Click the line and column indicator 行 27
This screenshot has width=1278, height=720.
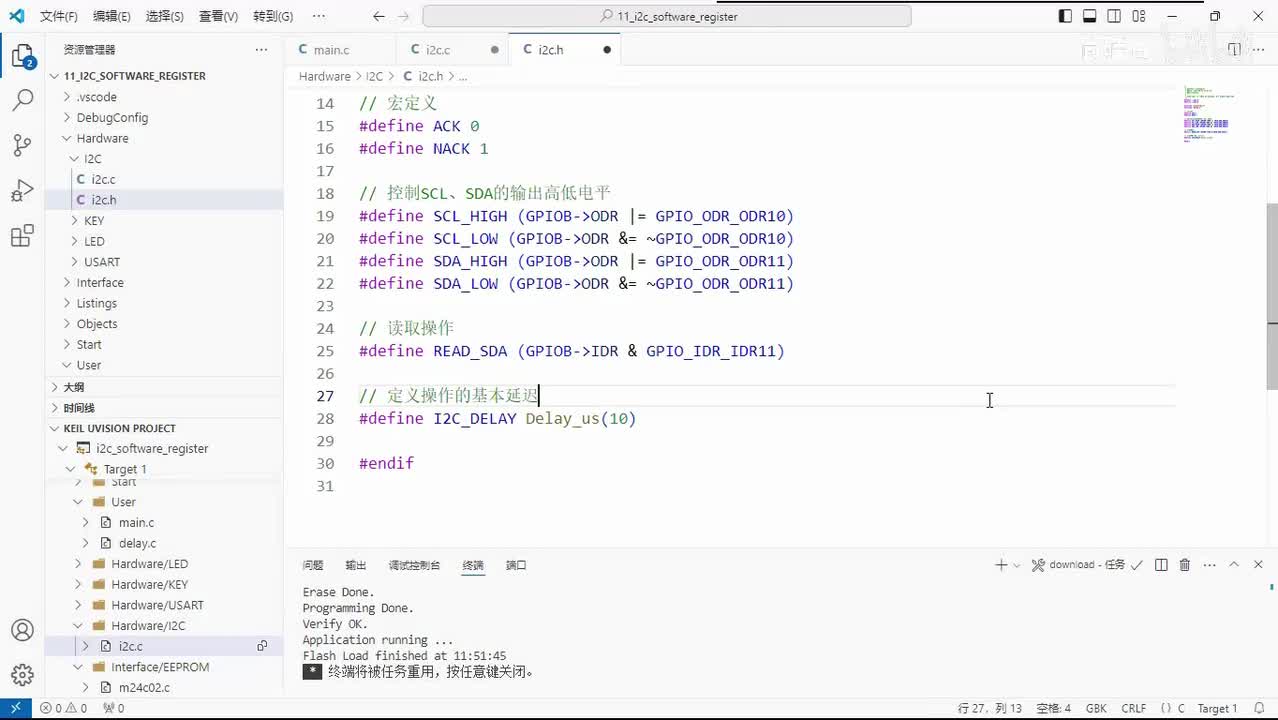click(990, 708)
